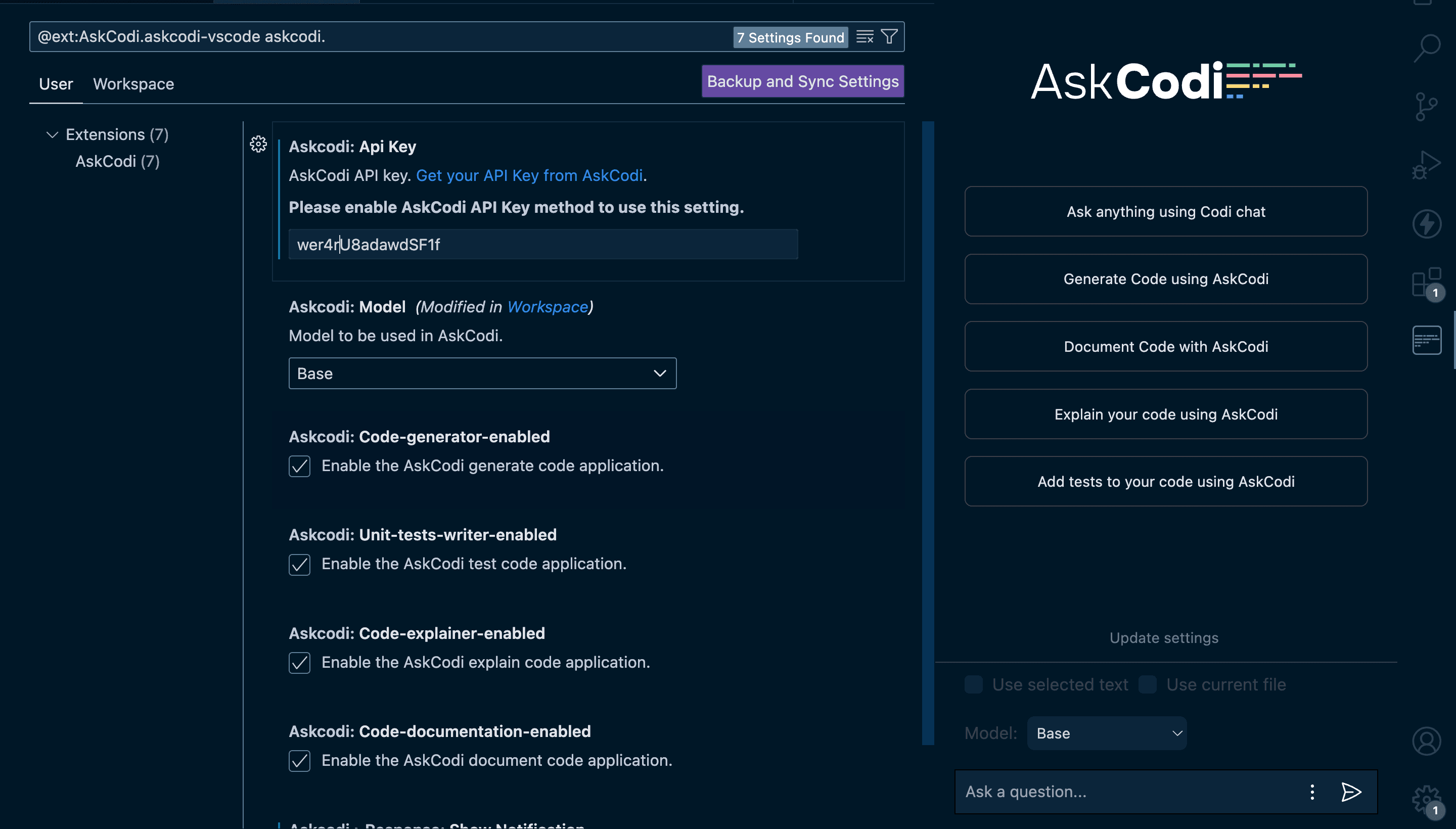Viewport: 1456px width, 829px height.
Task: Click the Clear Settings Search Input icon
Action: point(865,37)
